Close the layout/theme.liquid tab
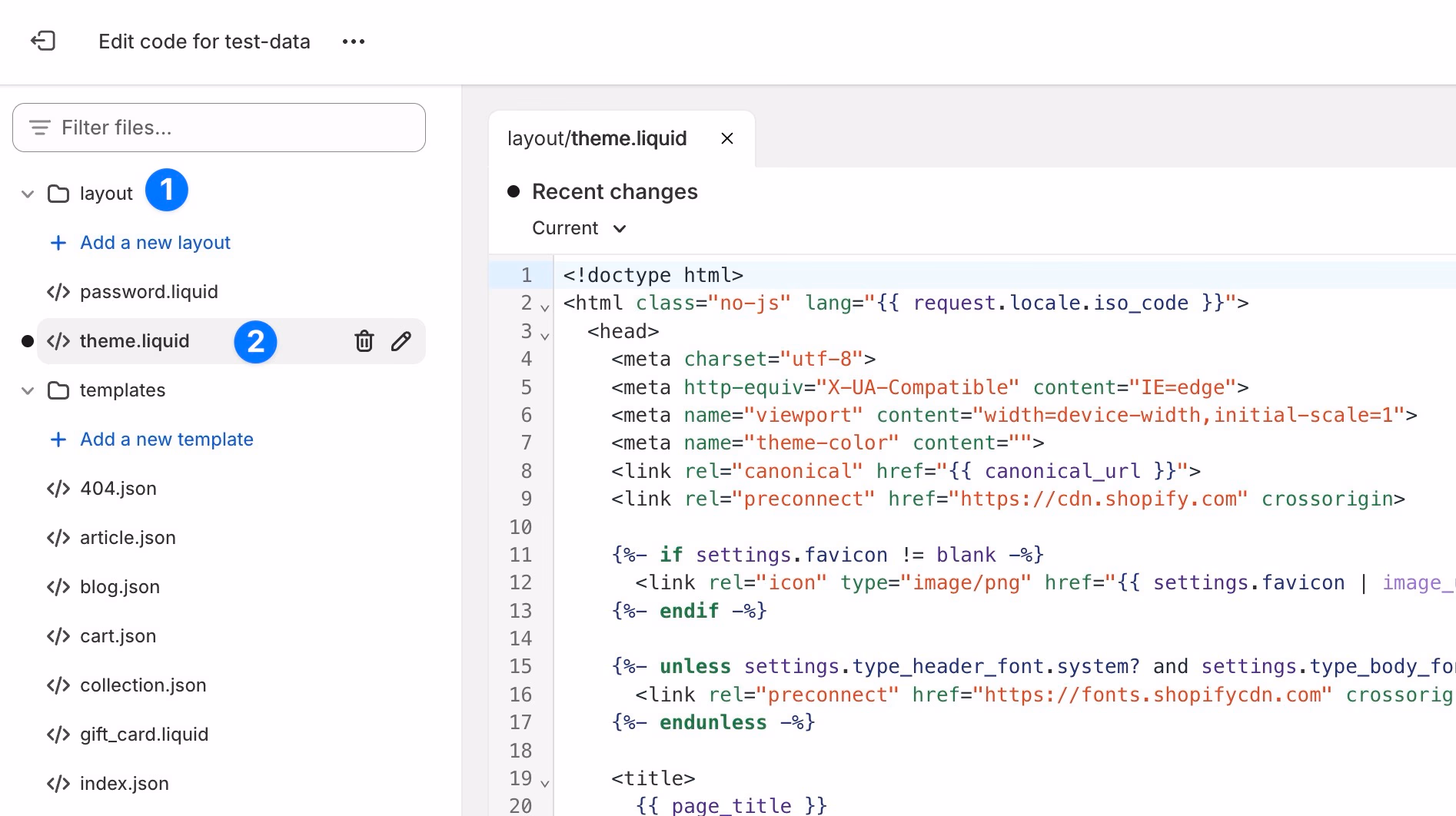The height and width of the screenshot is (816, 1456). point(727,138)
